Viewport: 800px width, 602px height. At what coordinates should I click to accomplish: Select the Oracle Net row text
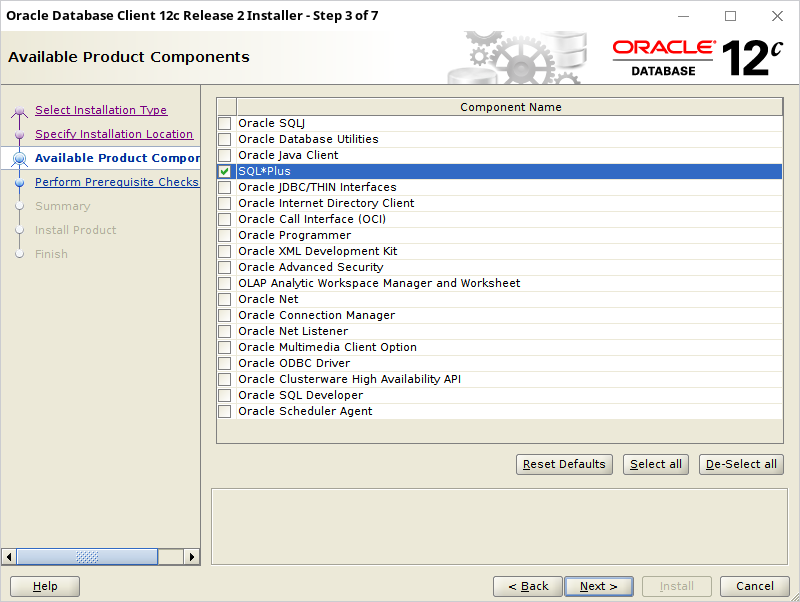point(268,299)
